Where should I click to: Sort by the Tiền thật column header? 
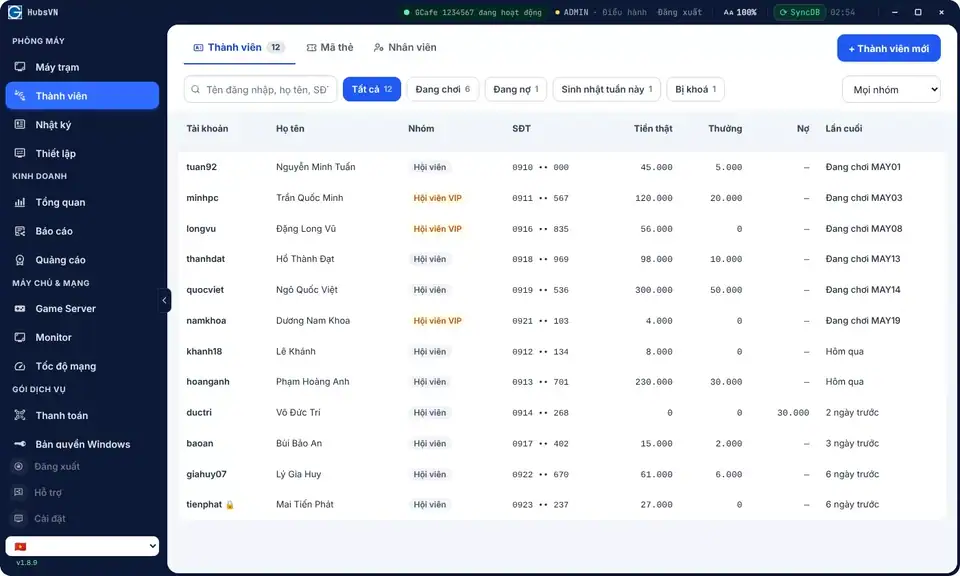[x=653, y=129]
